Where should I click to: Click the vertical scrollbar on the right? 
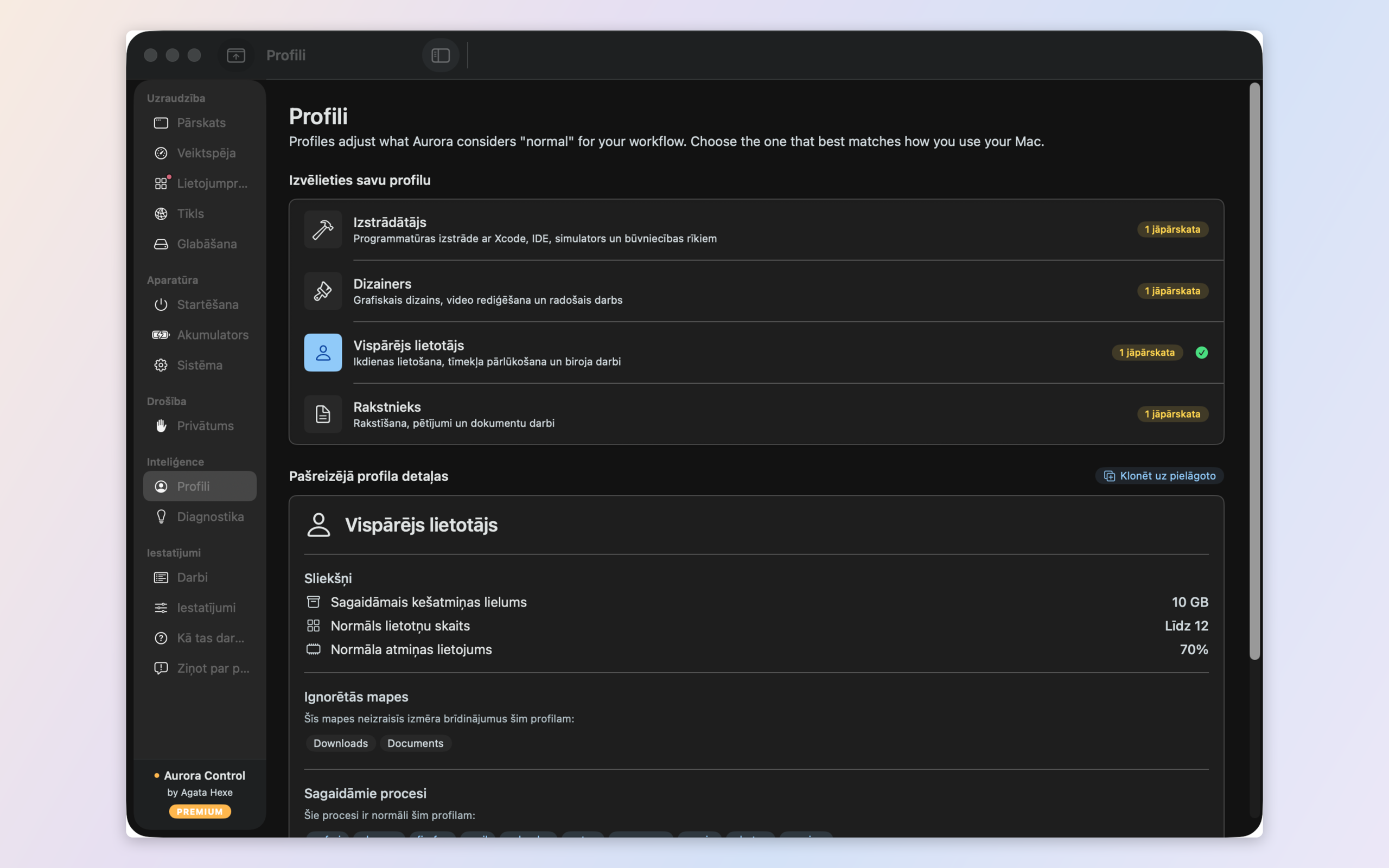point(1254,371)
